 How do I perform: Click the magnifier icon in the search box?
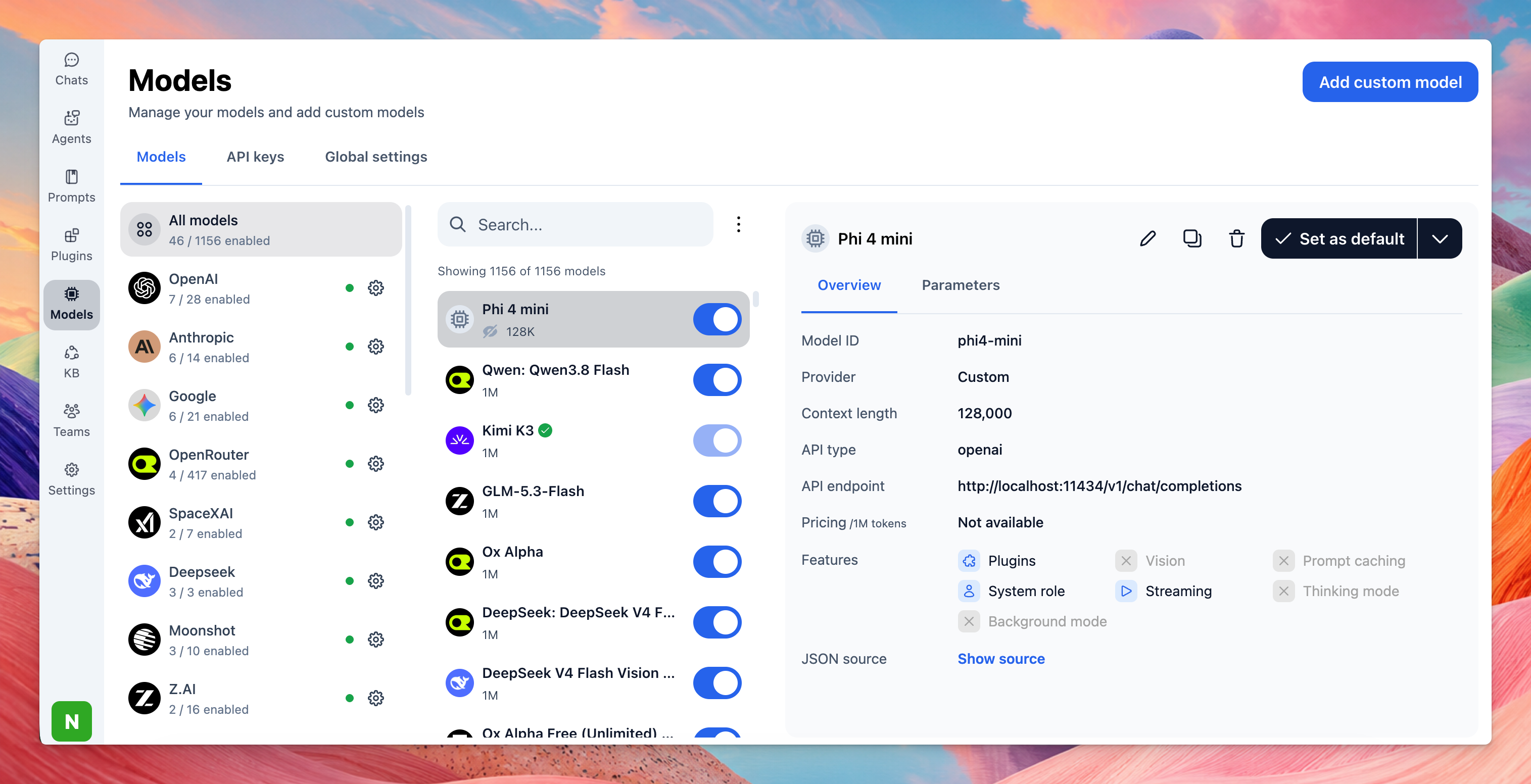[x=458, y=225]
